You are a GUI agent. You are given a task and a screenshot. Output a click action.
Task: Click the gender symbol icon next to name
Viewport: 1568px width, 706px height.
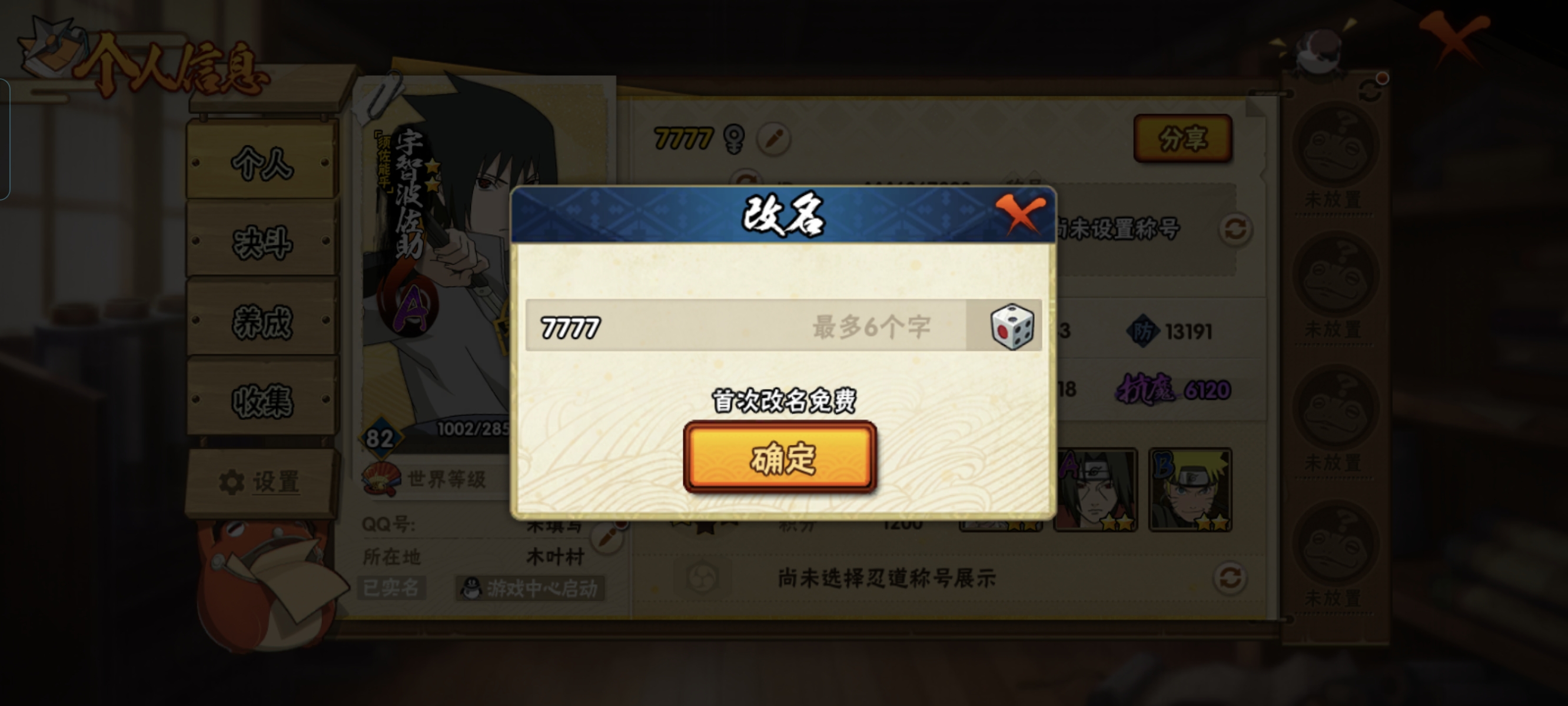(x=733, y=139)
